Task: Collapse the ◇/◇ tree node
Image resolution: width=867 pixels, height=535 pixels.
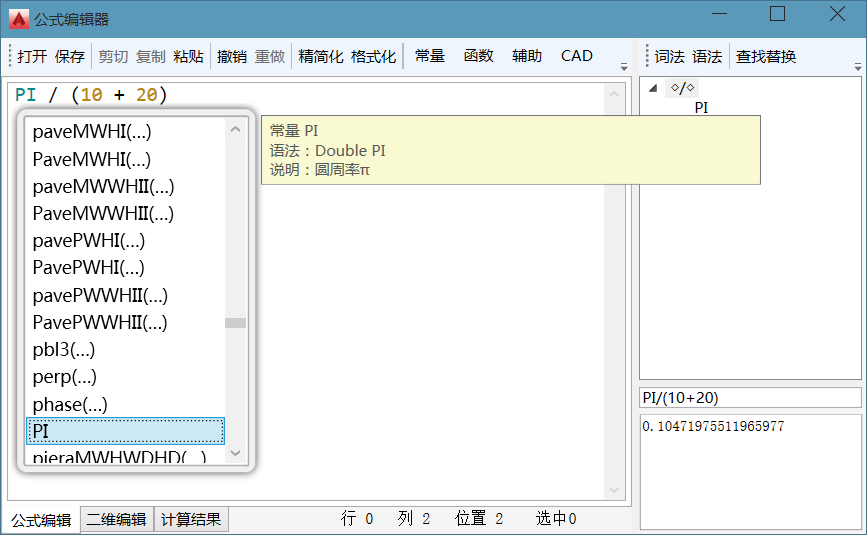Action: pyautogui.click(x=653, y=88)
